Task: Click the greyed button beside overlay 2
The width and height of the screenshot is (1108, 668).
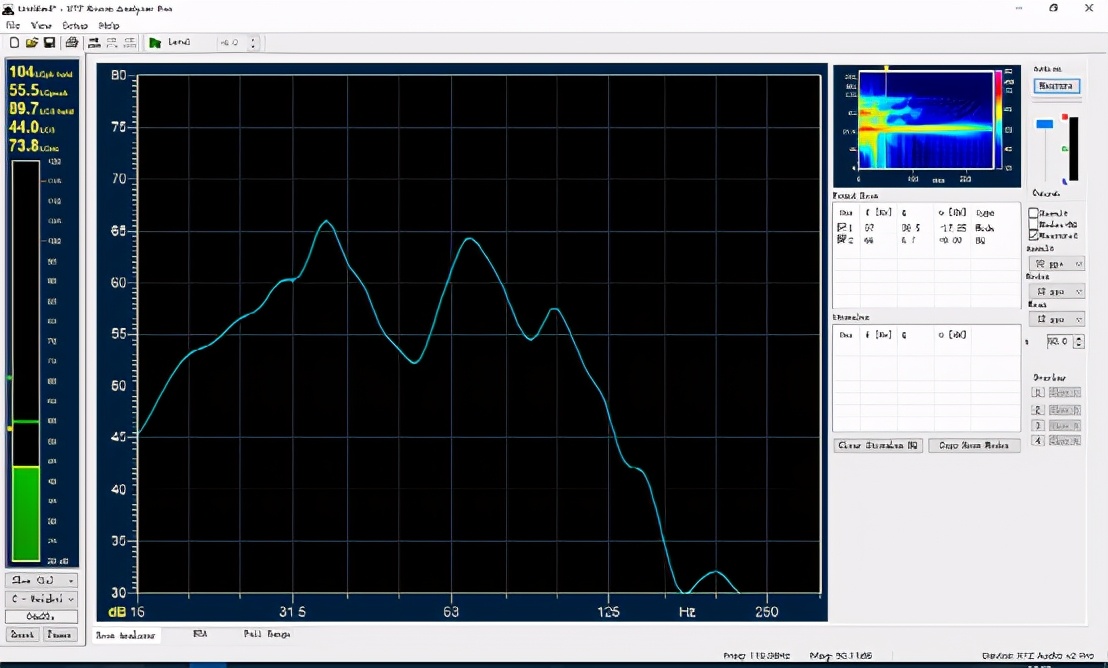Action: (x=1065, y=409)
